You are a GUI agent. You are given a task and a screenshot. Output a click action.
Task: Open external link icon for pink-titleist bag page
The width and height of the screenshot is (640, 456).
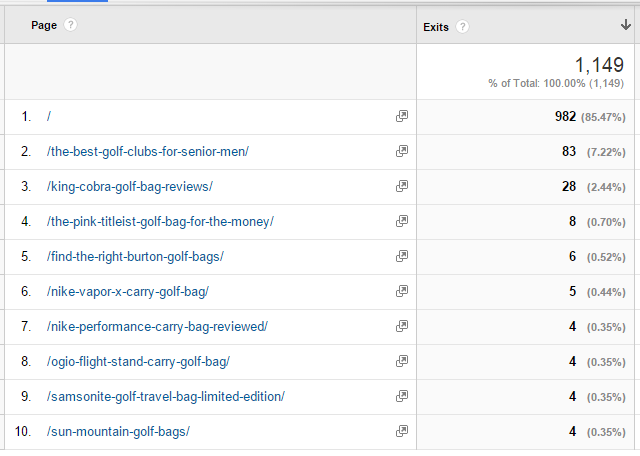pos(402,221)
